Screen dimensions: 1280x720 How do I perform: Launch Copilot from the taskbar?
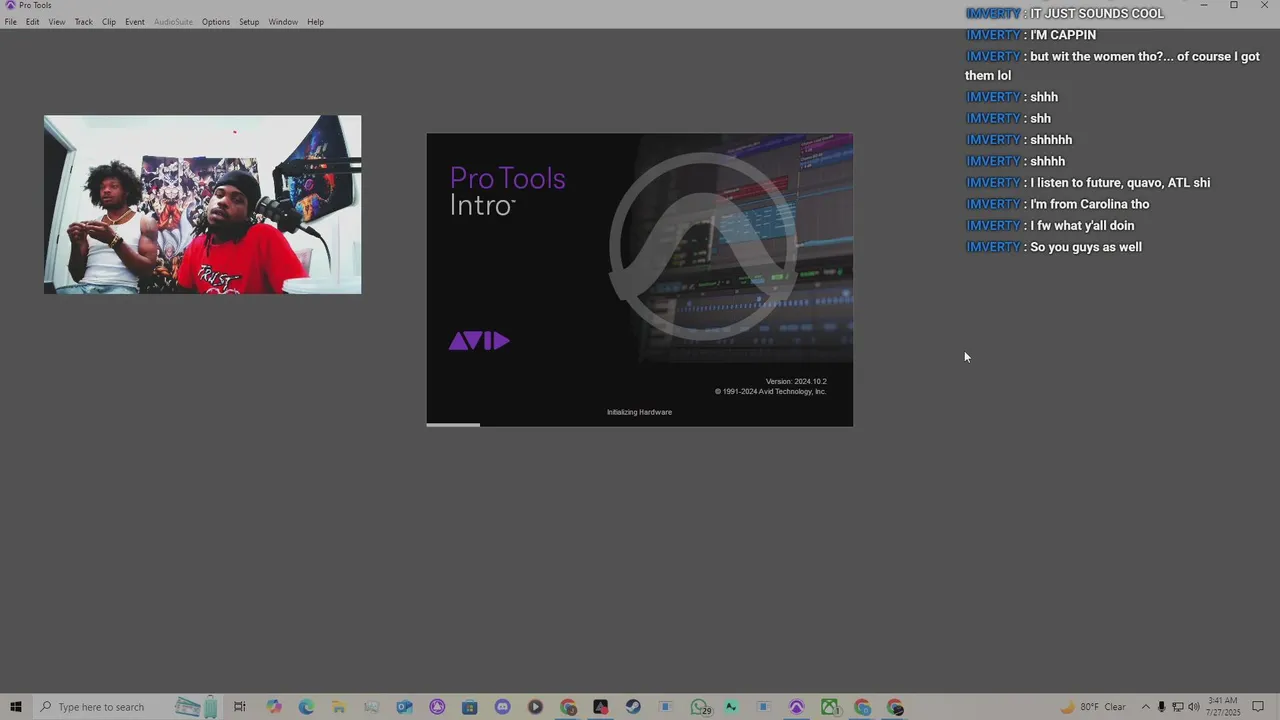click(x=274, y=707)
